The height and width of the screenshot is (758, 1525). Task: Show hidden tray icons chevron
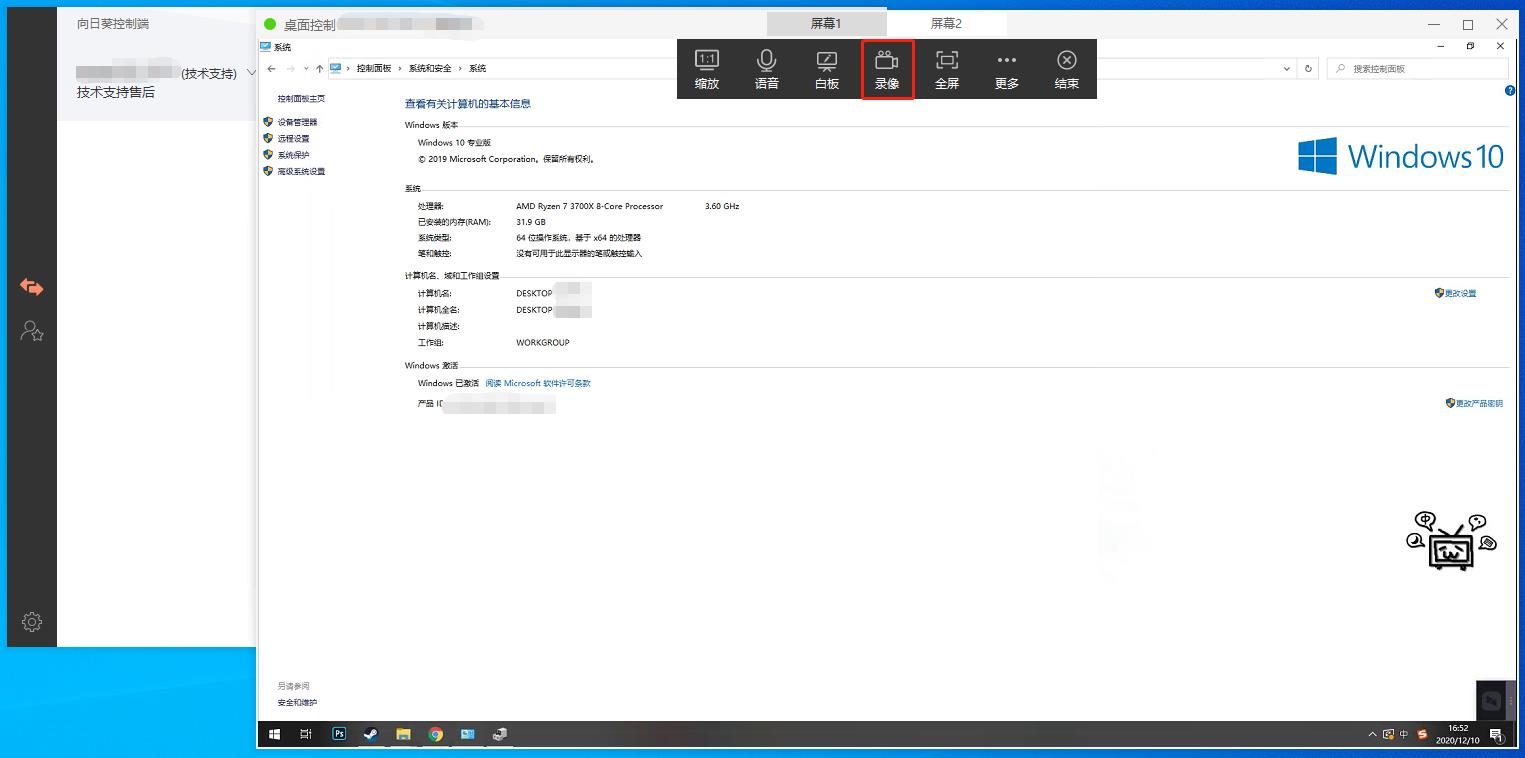tap(1372, 735)
